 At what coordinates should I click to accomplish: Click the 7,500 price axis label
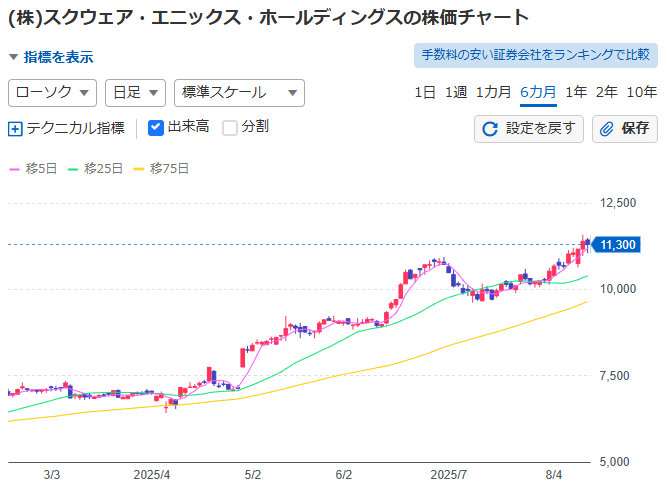pos(614,376)
